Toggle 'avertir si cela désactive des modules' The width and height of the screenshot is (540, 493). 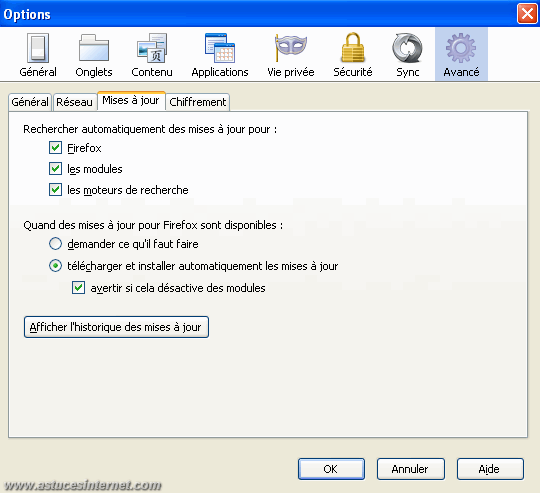(79, 288)
